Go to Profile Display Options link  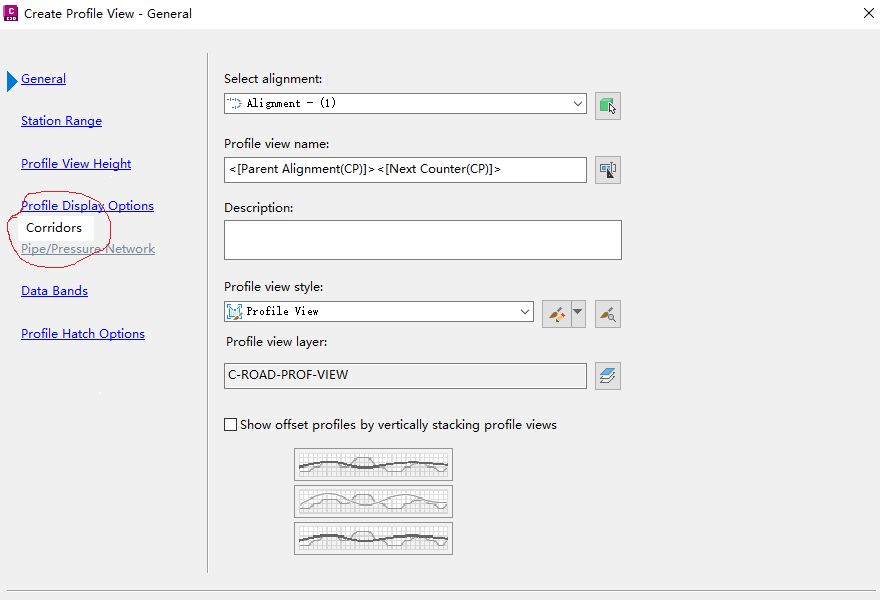click(x=87, y=205)
